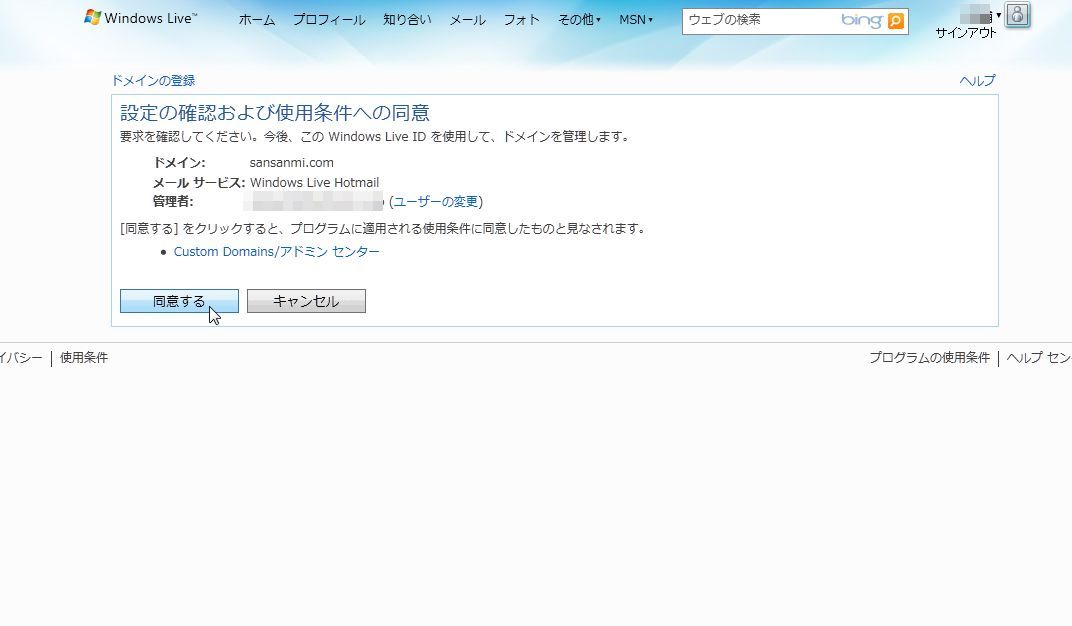The width and height of the screenshot is (1072, 626).
Task: Expand the その他 dropdown menu
Action: tap(579, 20)
